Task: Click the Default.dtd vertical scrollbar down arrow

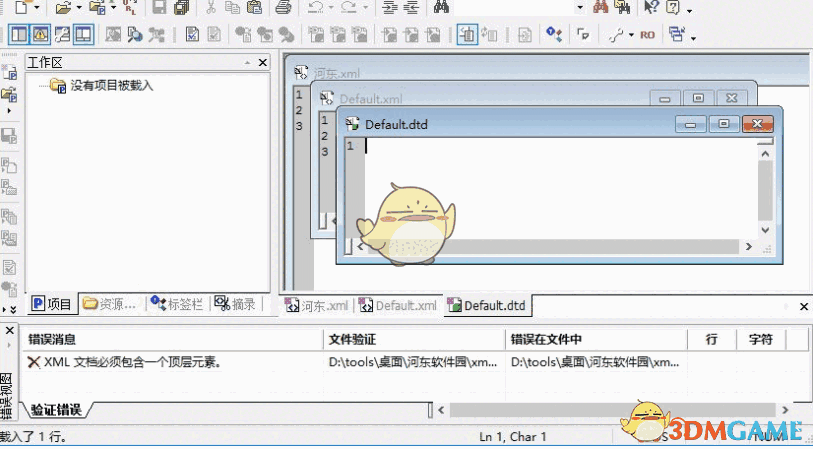Action: (x=765, y=230)
